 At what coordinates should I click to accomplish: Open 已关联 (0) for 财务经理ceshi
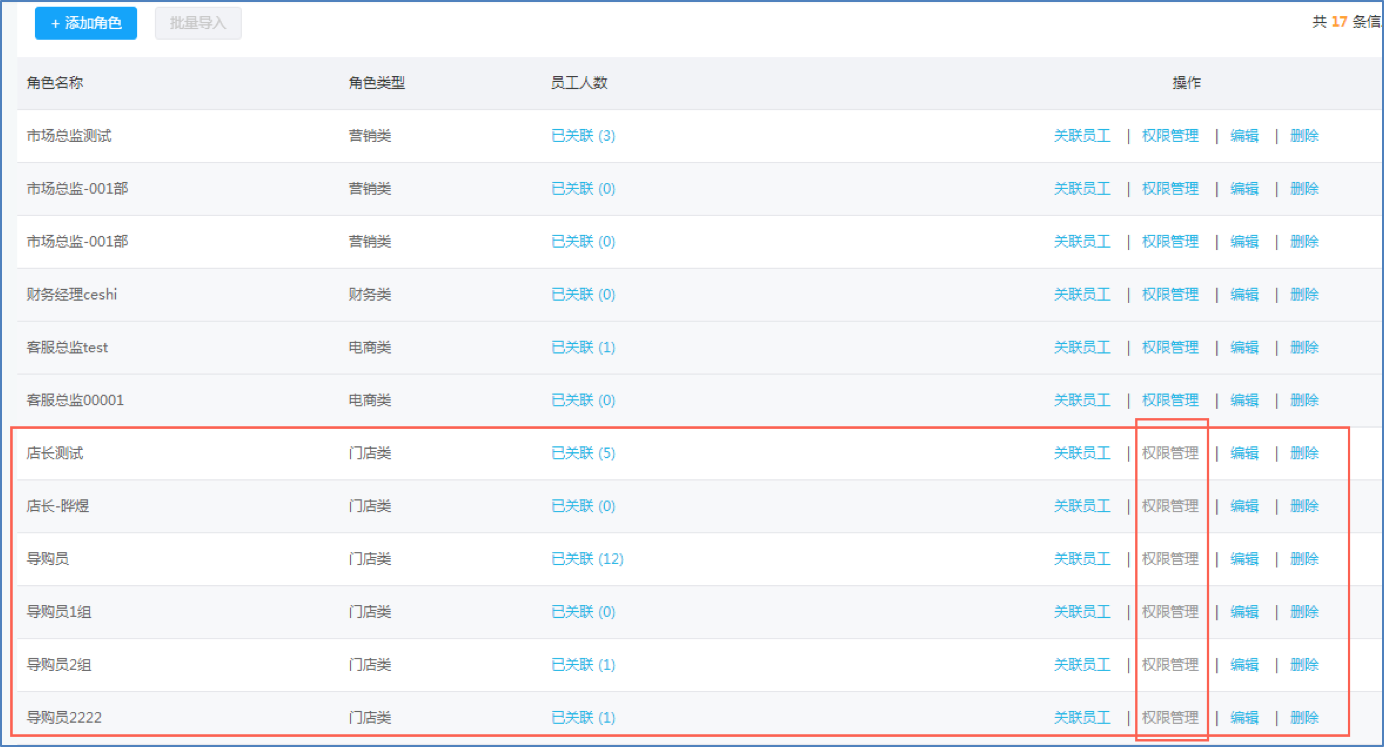tap(583, 295)
